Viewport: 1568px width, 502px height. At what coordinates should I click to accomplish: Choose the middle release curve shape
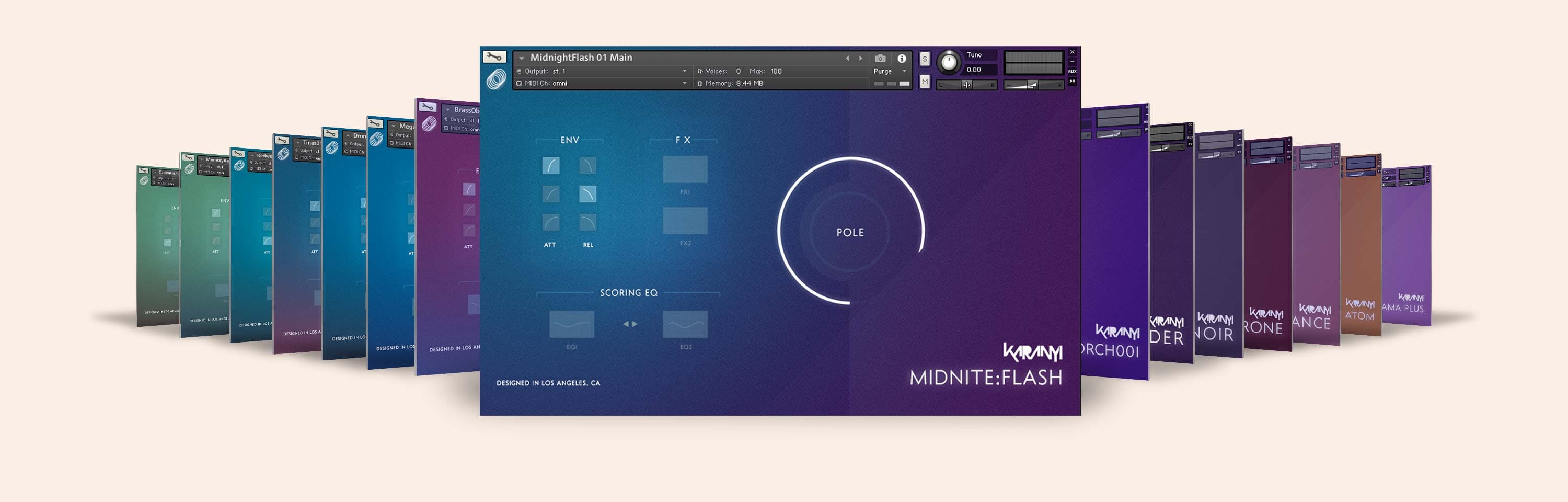tap(587, 195)
